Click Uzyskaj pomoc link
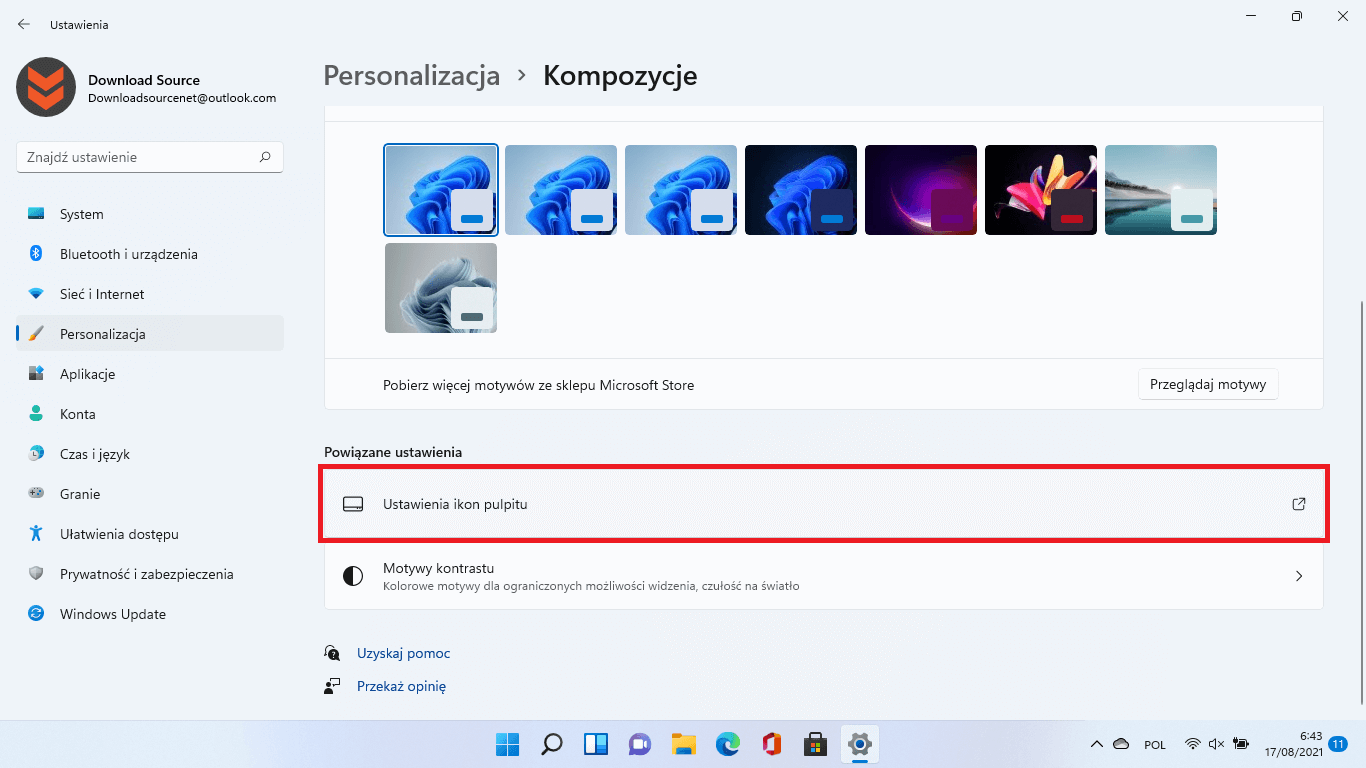The image size is (1366, 768). [x=404, y=653]
